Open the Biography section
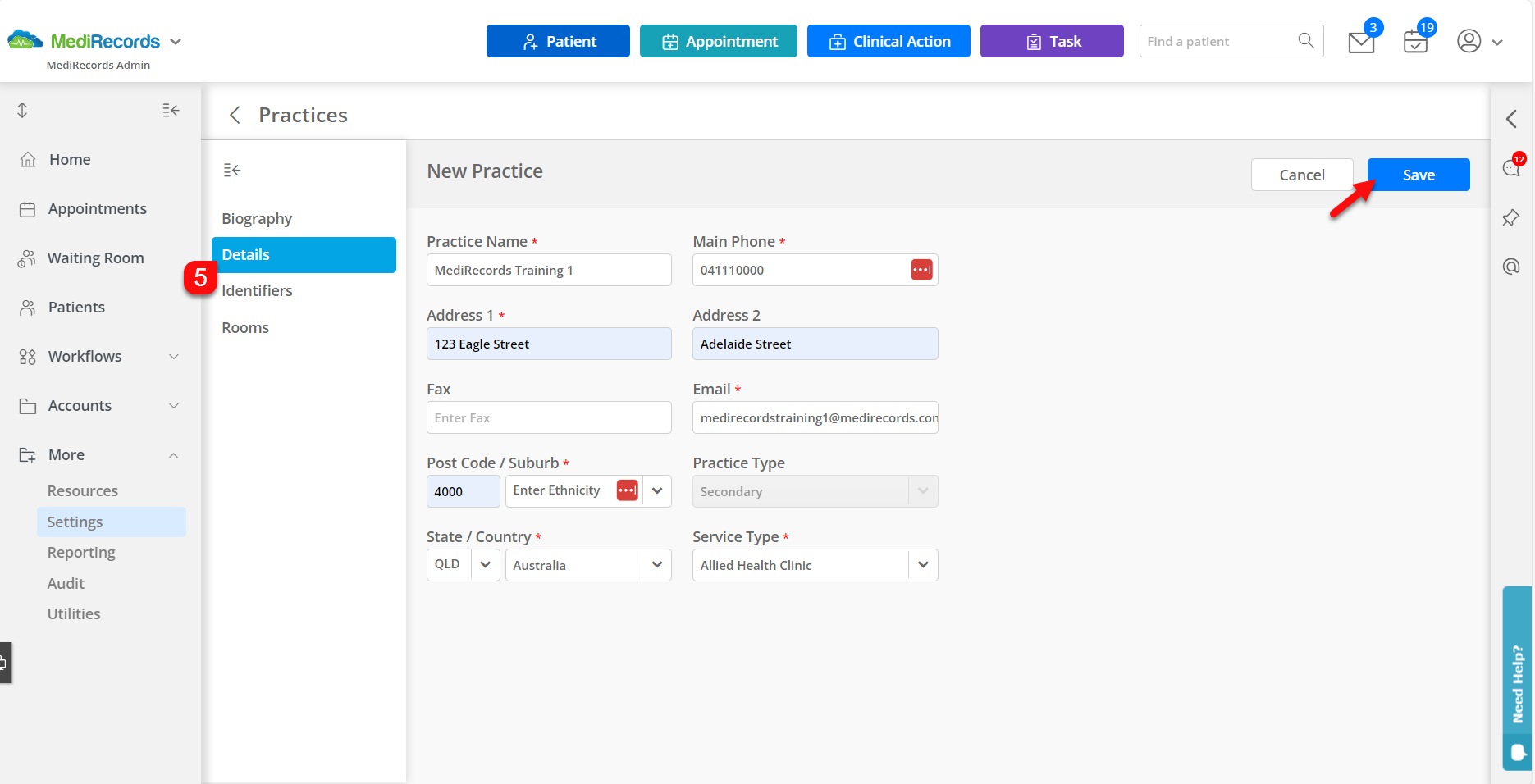 [x=257, y=219]
